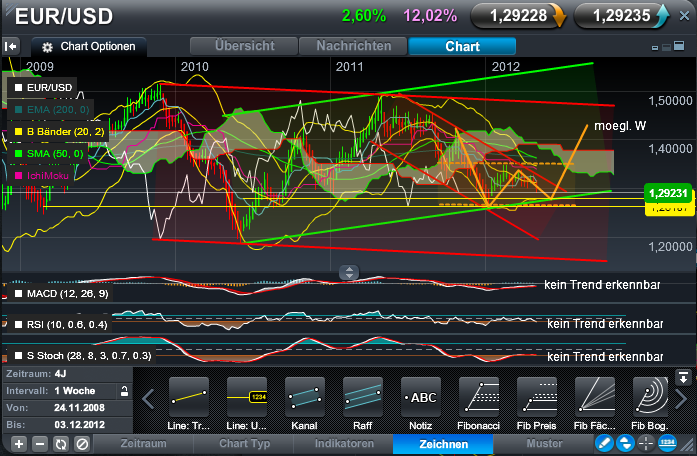Select the Fib Bog. arcs tool
The width and height of the screenshot is (697, 456).
650,404
